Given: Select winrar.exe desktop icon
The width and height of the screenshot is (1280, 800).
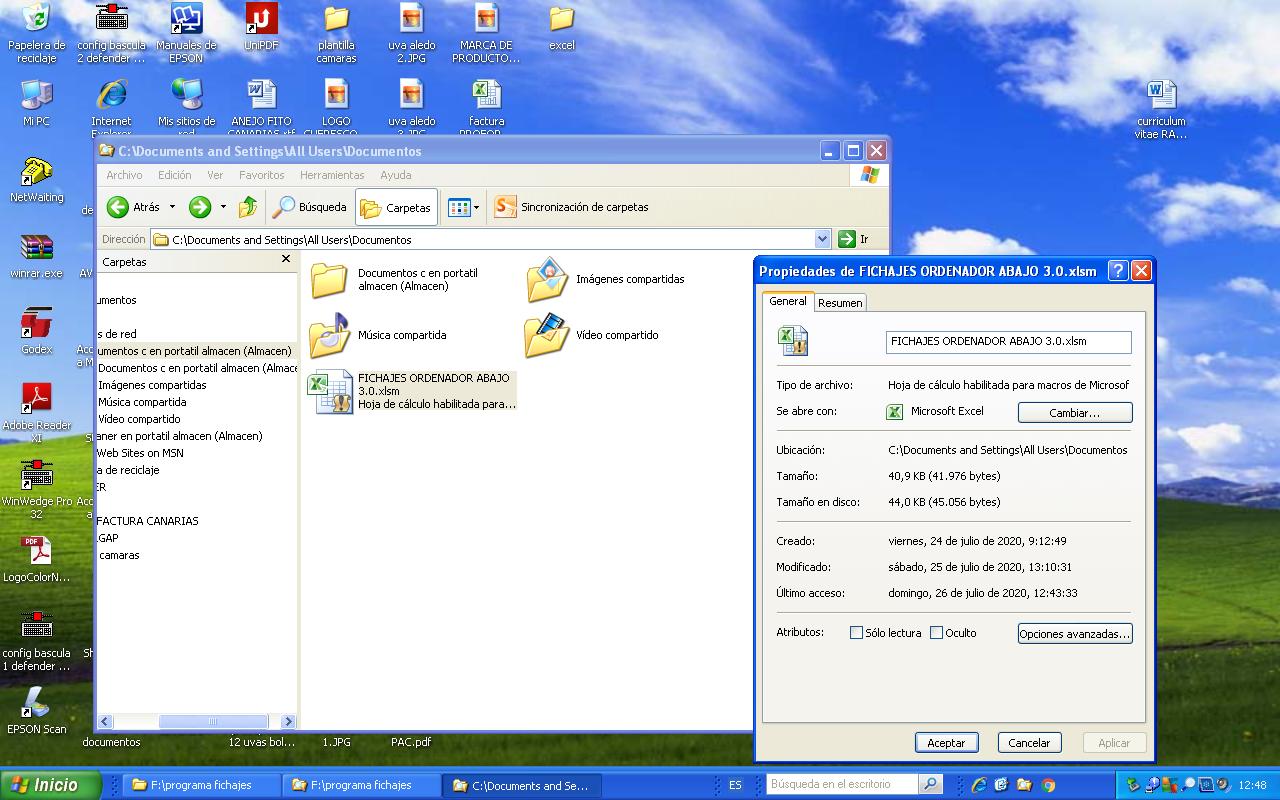Looking at the screenshot, I should pyautogui.click(x=36, y=255).
